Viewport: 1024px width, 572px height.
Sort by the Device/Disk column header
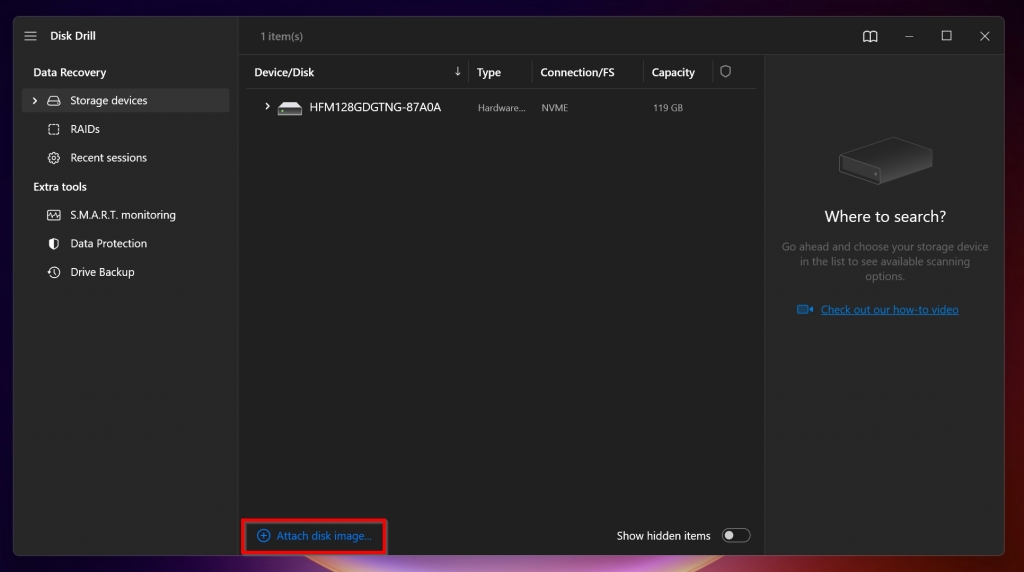coord(284,72)
